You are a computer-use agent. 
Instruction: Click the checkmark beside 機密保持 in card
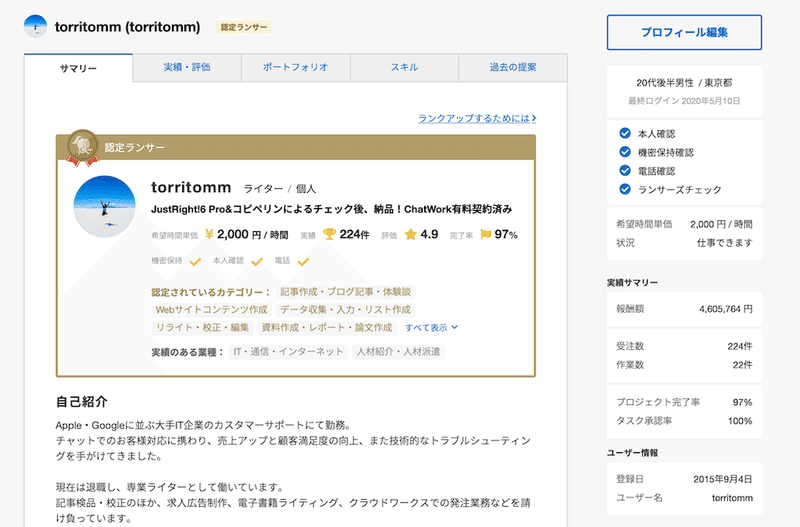195,262
